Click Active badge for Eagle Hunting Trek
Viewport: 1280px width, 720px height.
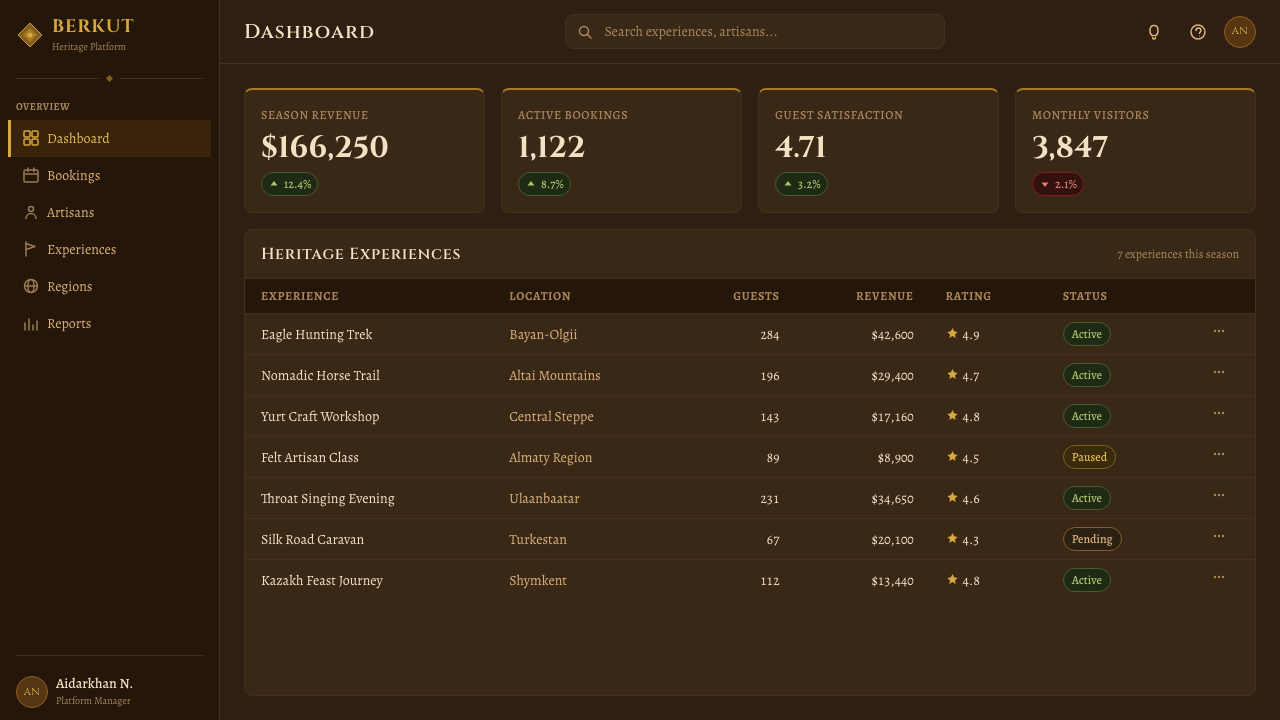[x=1086, y=334]
